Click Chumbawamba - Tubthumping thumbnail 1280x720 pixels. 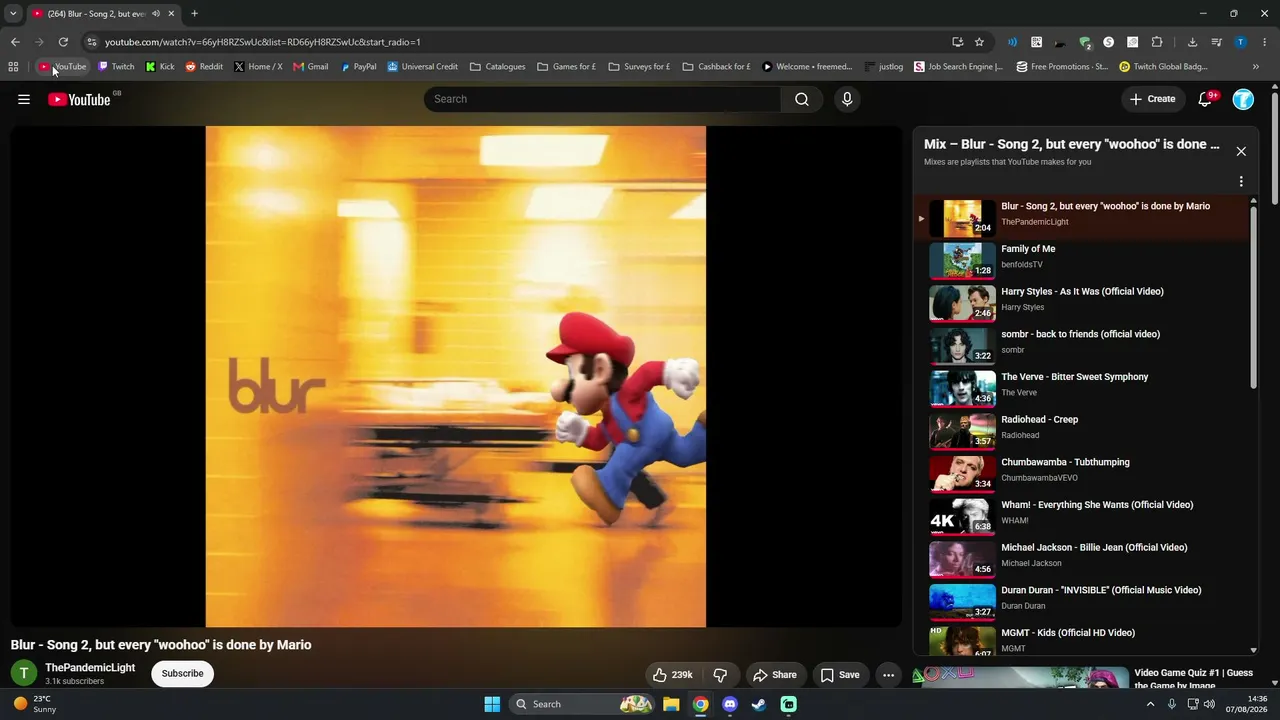[x=962, y=474]
